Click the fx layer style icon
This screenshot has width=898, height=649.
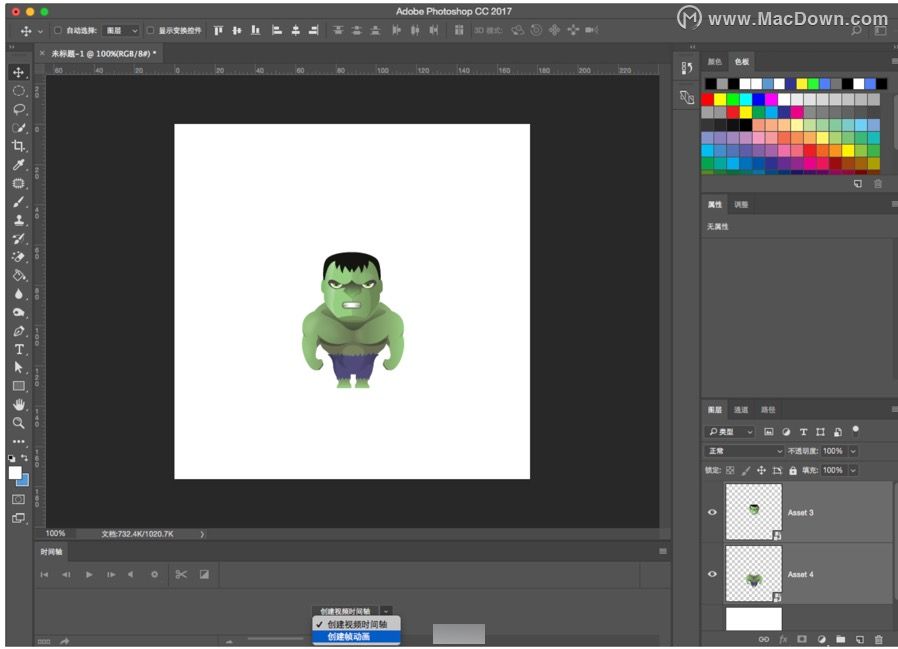pos(783,639)
